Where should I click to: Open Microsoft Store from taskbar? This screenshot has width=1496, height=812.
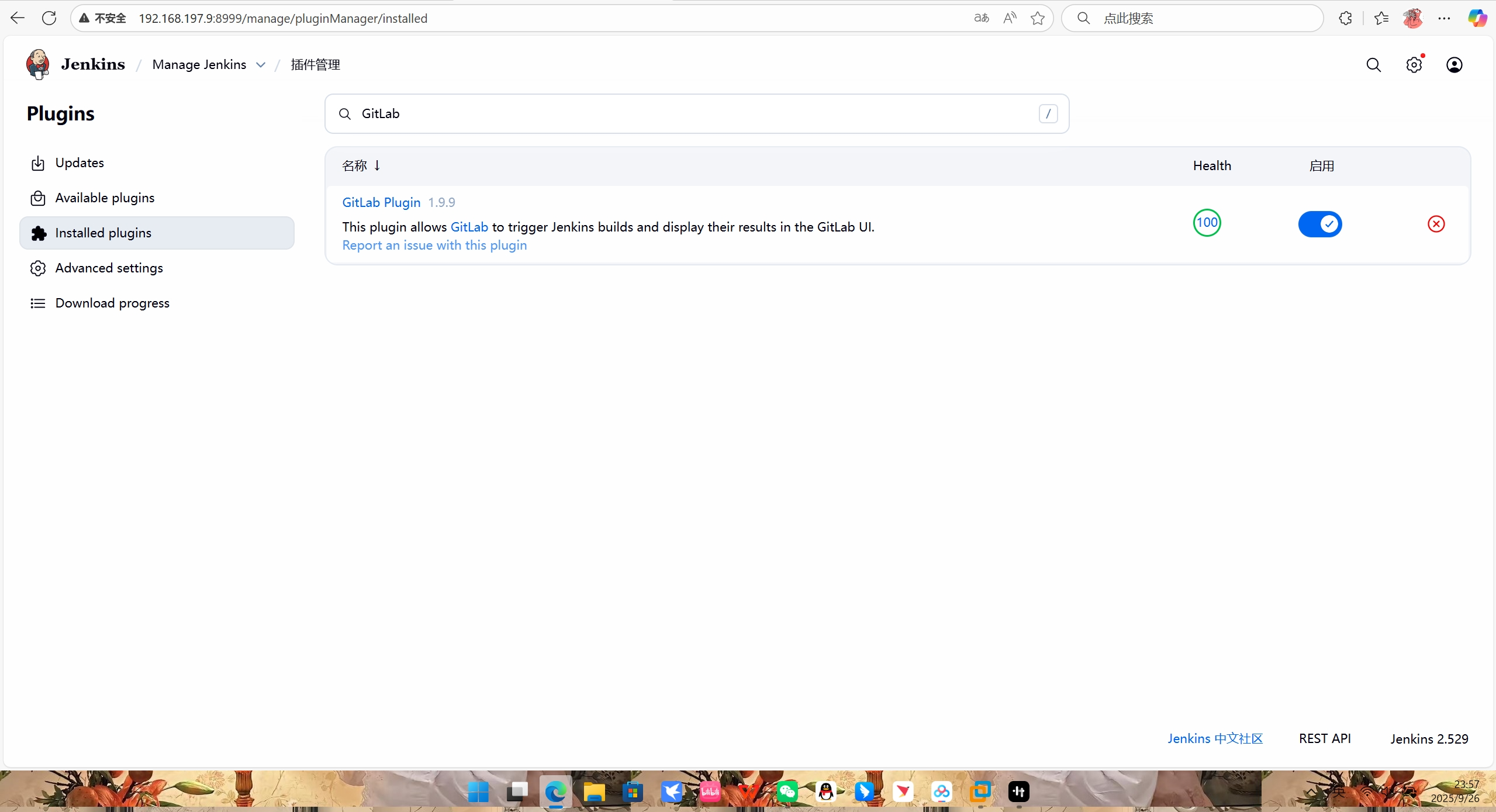(633, 792)
